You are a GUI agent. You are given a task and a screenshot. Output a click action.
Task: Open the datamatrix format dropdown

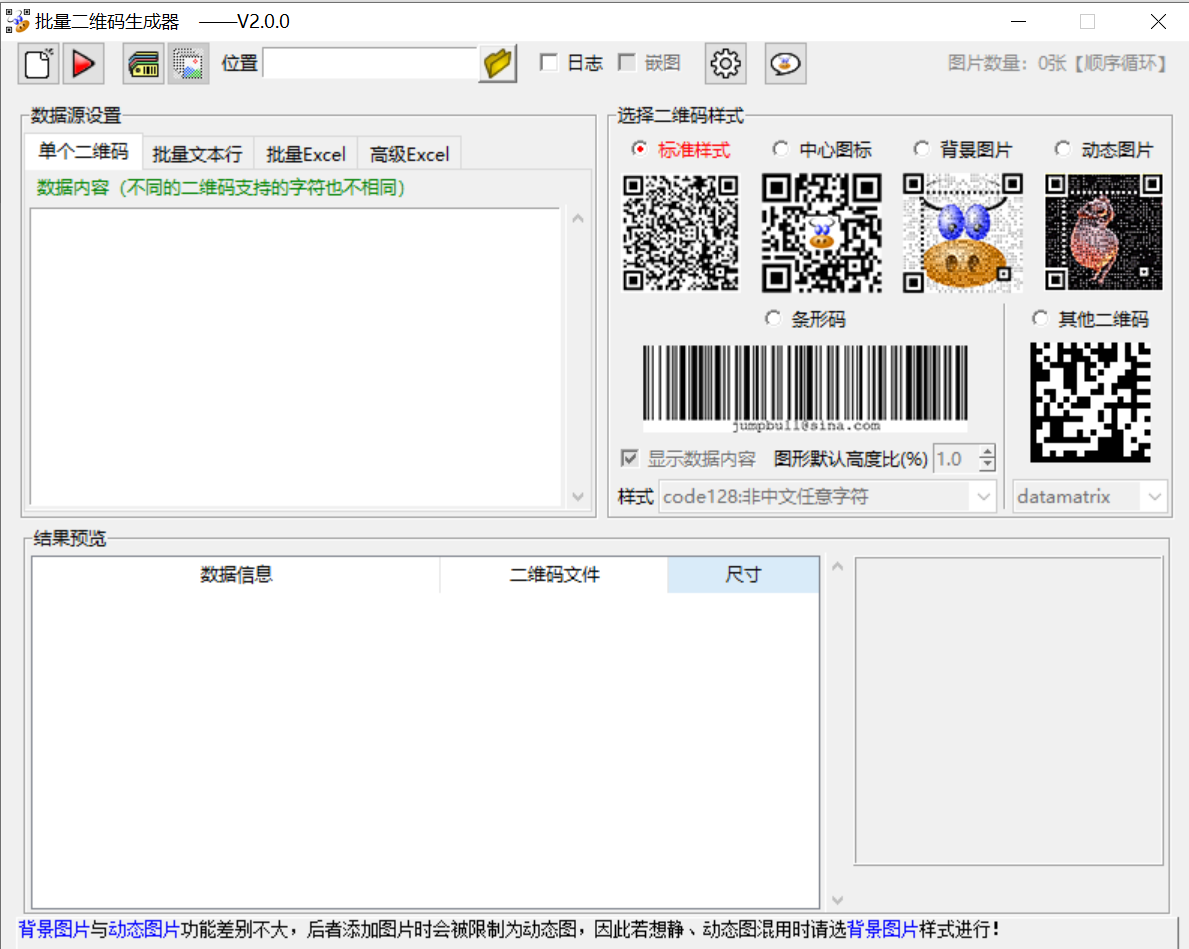click(1088, 496)
